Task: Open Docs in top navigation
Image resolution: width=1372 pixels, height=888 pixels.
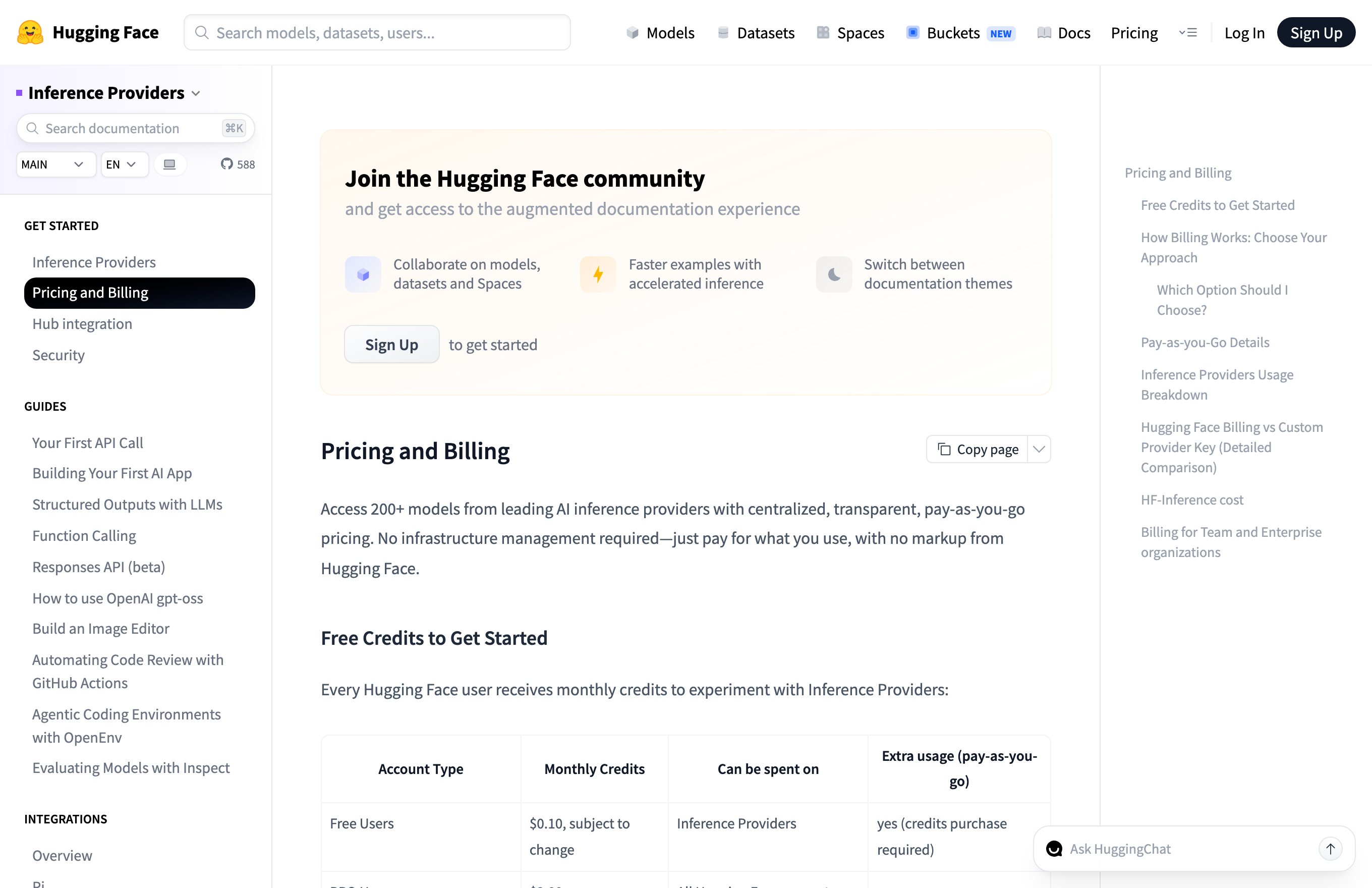Action: pyautogui.click(x=1064, y=33)
